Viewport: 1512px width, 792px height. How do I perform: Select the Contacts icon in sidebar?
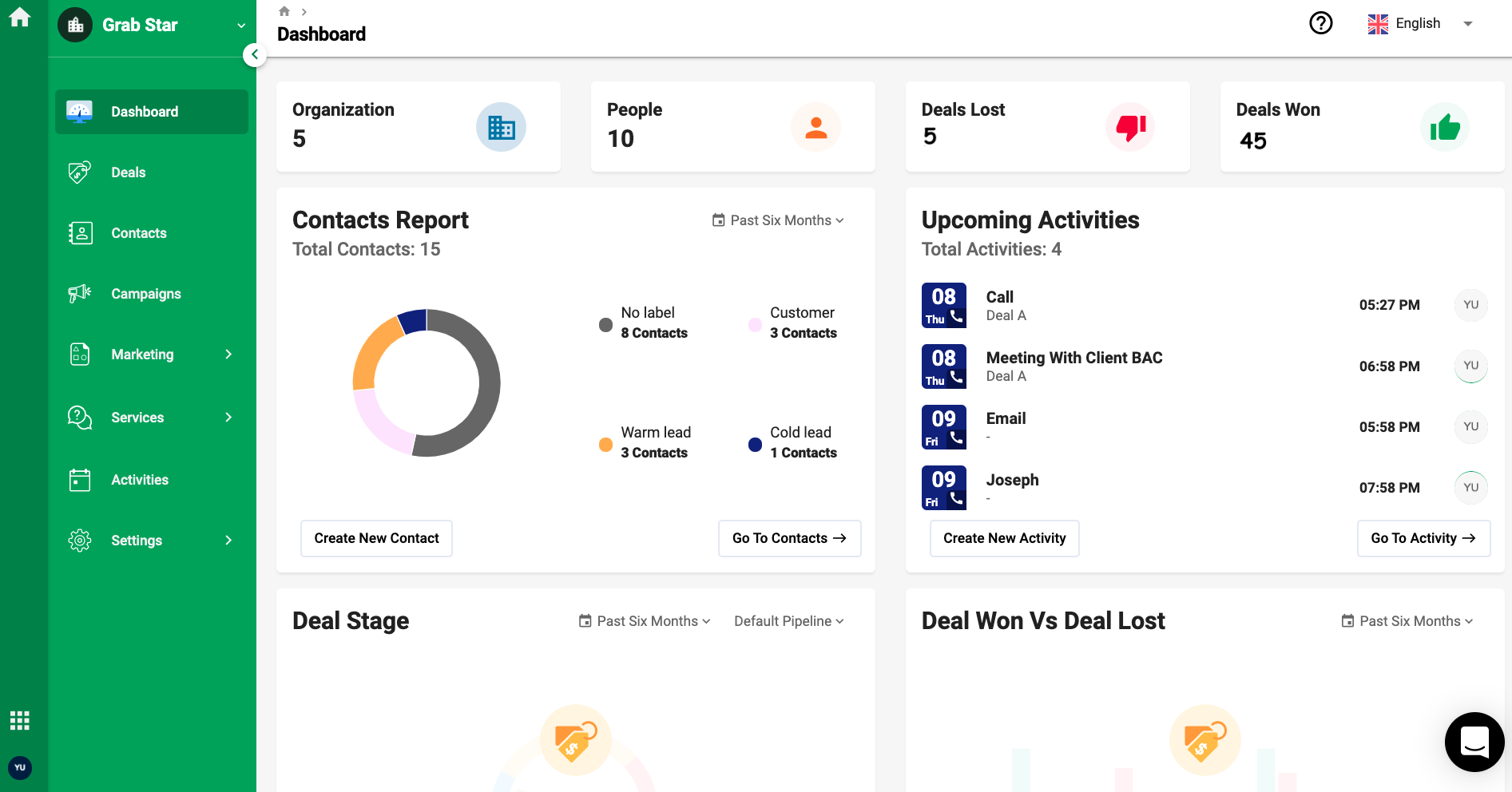[79, 232]
